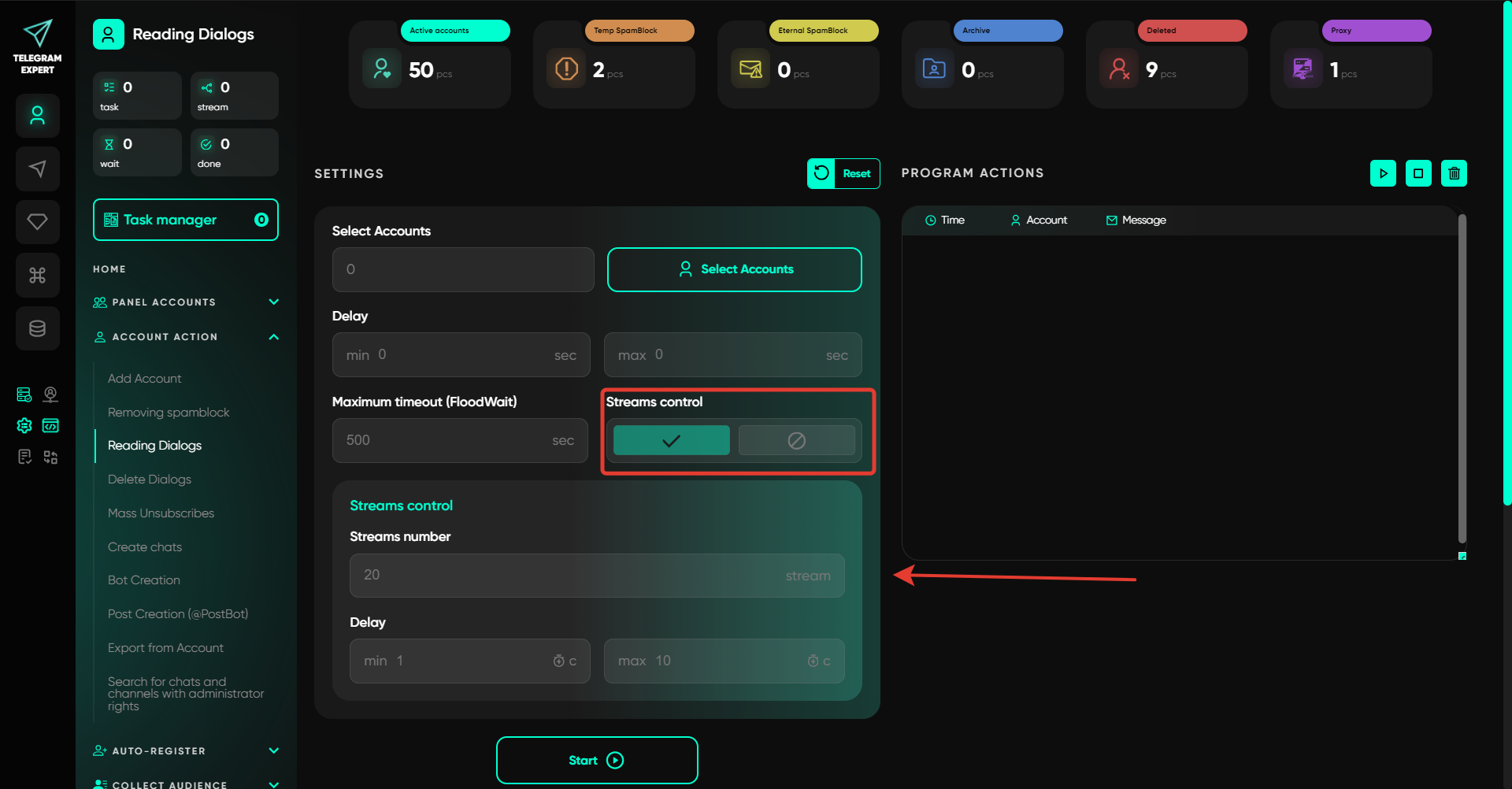
Task: Open Mass Unsubscribes in the sidebar
Action: [161, 513]
